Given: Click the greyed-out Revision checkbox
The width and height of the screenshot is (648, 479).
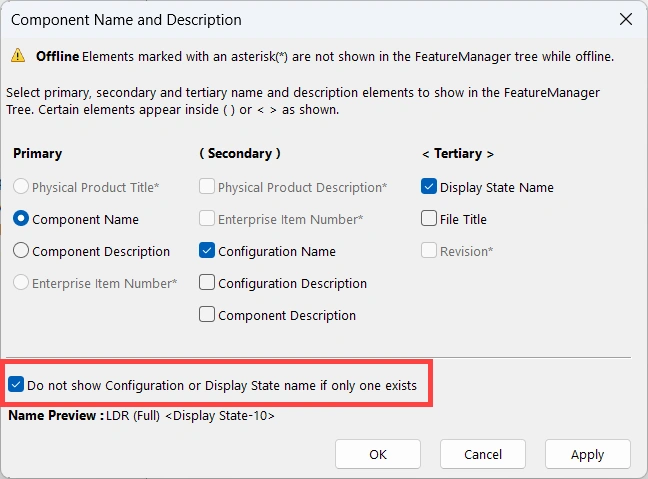Looking at the screenshot, I should click(x=429, y=251).
